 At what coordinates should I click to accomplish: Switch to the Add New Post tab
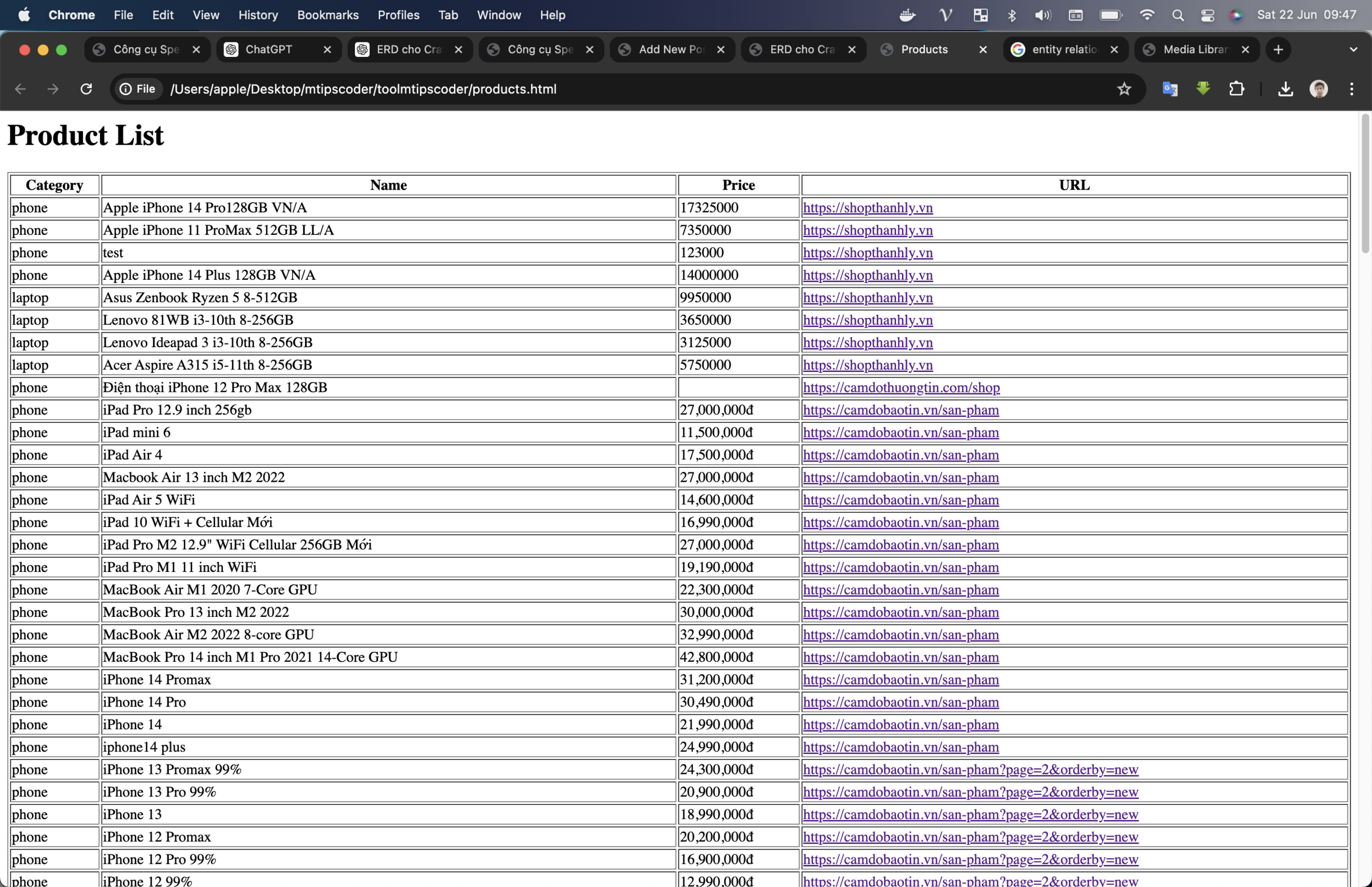click(672, 49)
